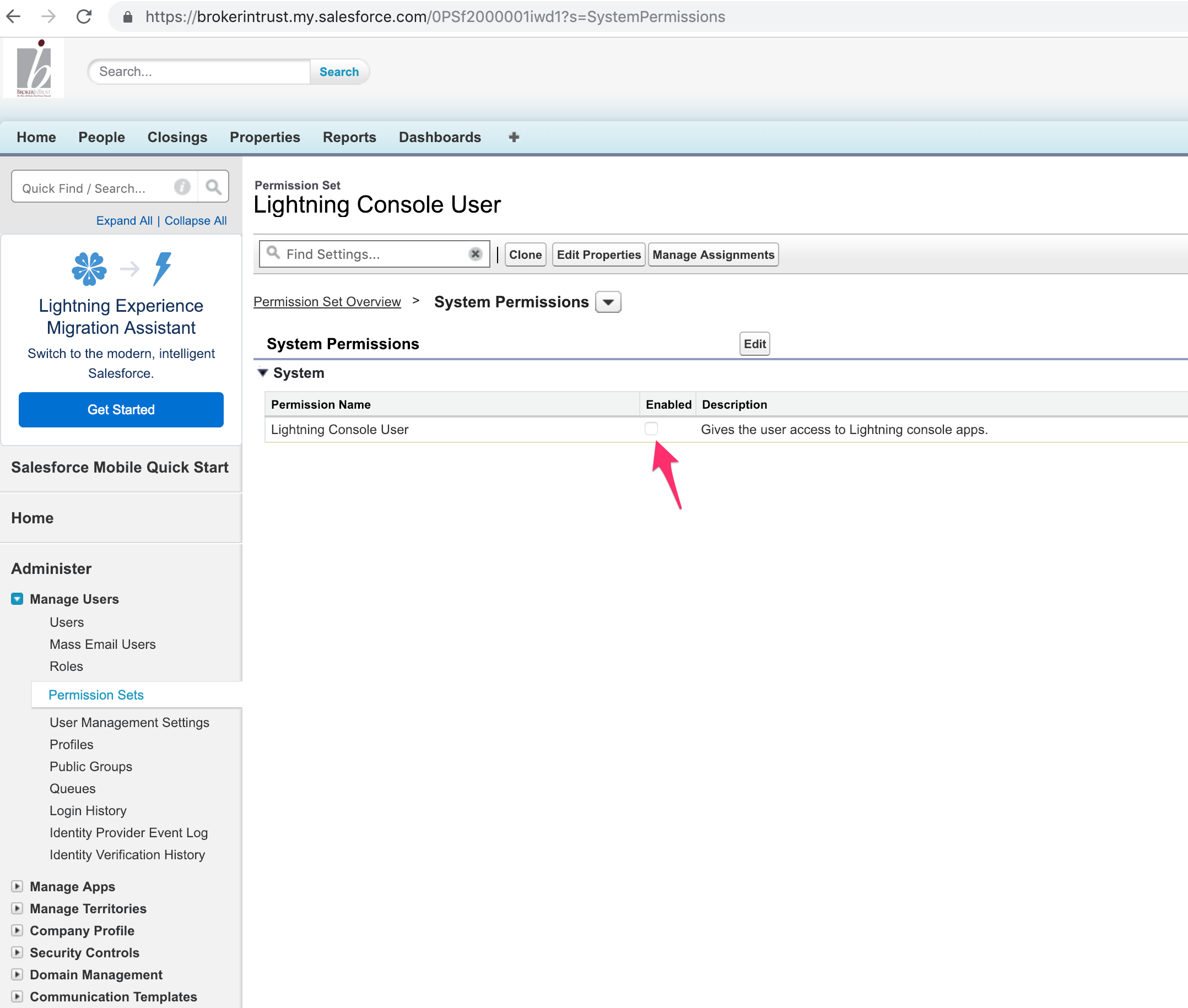This screenshot has width=1188, height=1008.
Task: Open Identity Verification History
Action: point(127,854)
